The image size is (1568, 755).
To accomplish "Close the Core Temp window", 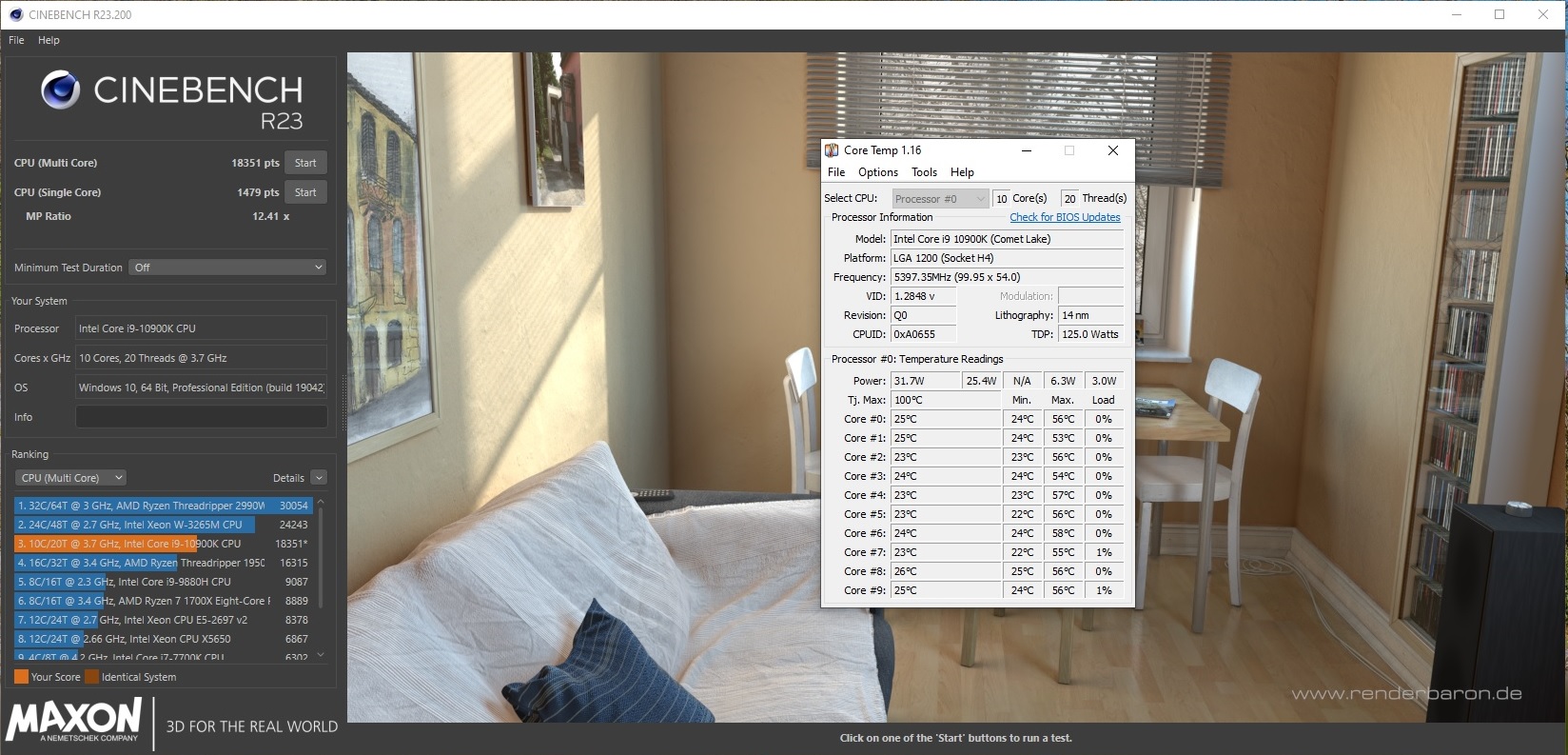I will tap(1112, 150).
